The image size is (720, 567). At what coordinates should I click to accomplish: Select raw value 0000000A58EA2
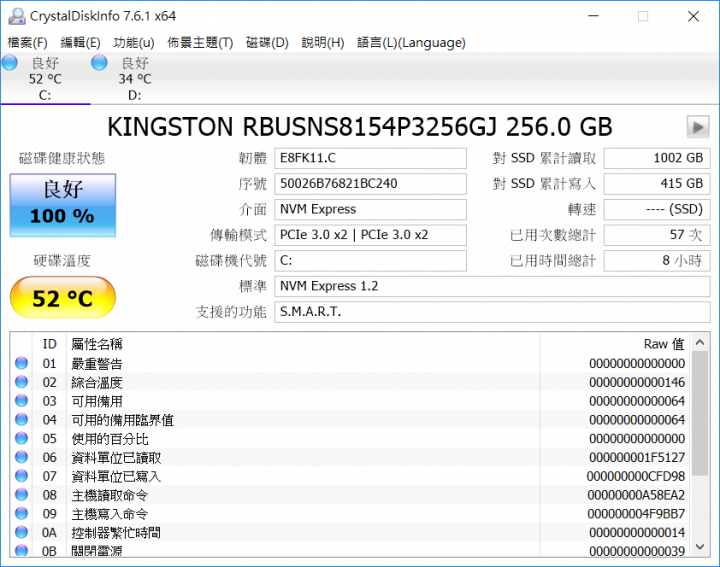(636, 495)
